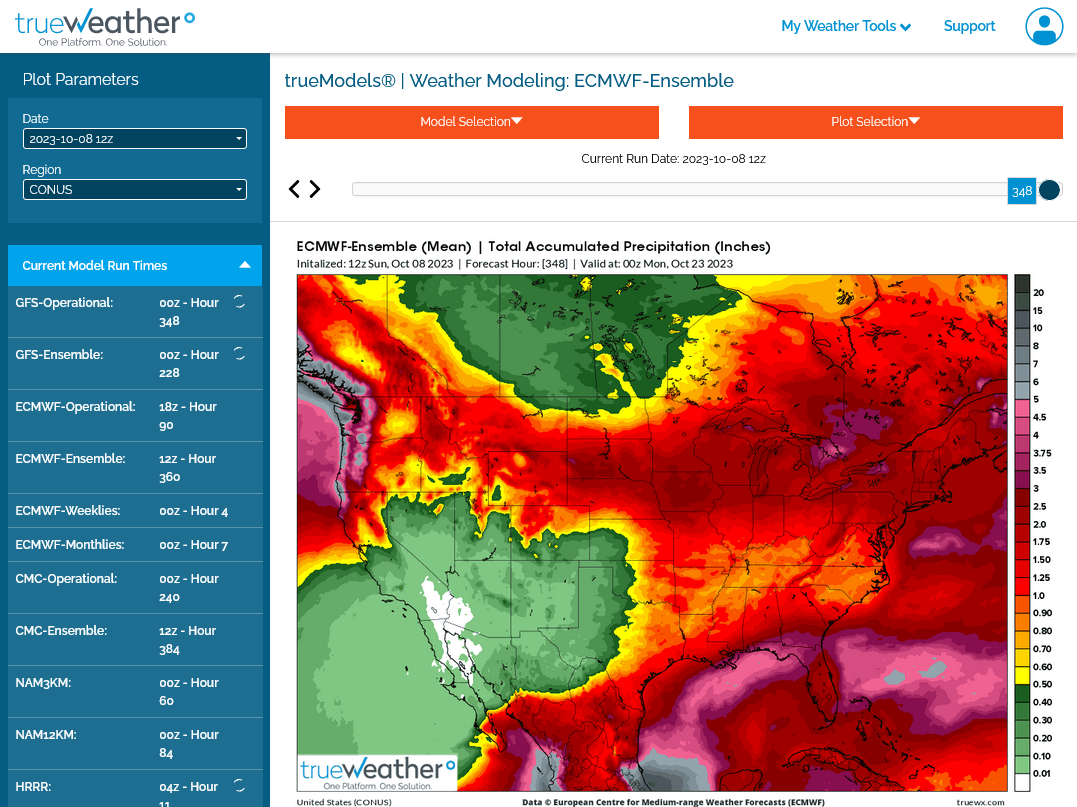Click 00z - Hour 240 run time
The width and height of the screenshot is (1077, 807).
click(189, 588)
